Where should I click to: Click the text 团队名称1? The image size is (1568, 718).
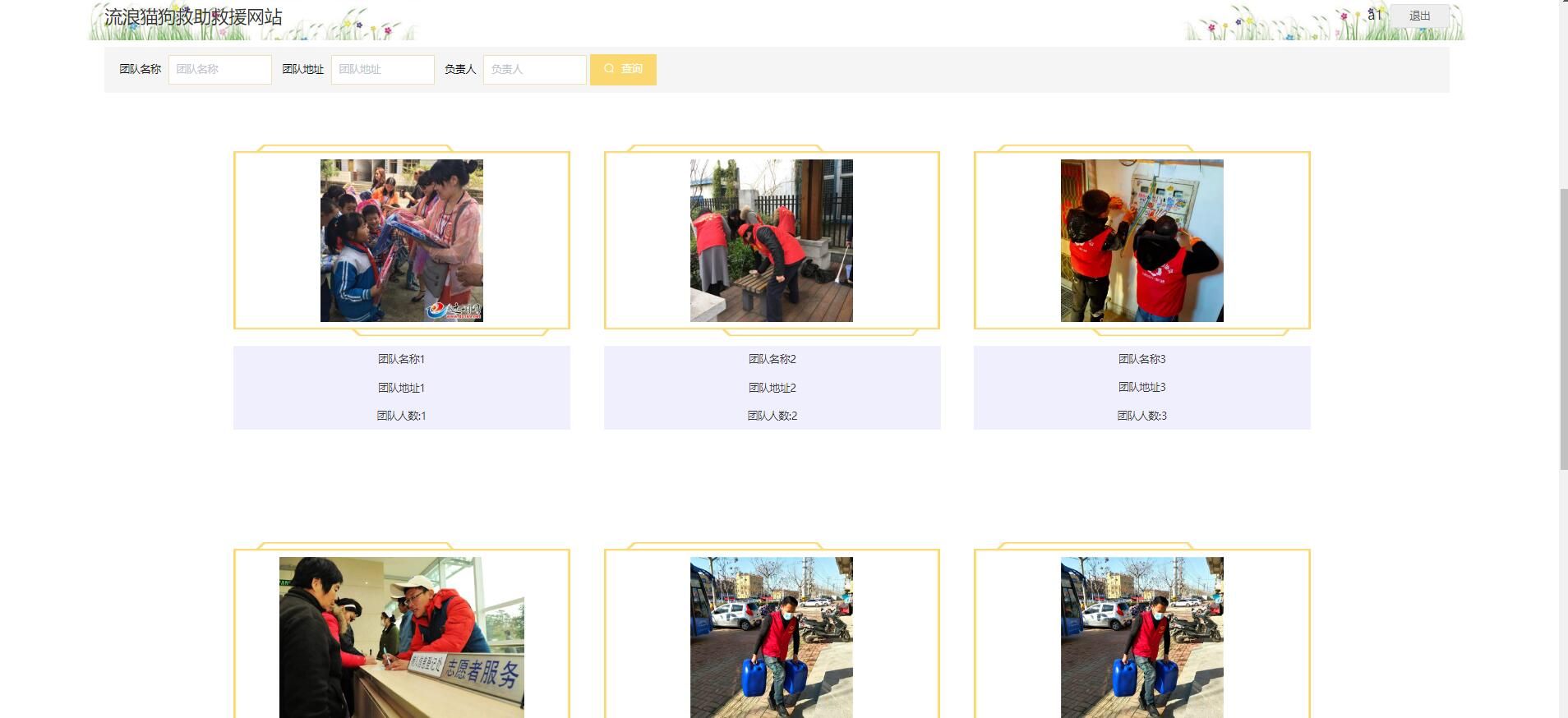click(402, 359)
